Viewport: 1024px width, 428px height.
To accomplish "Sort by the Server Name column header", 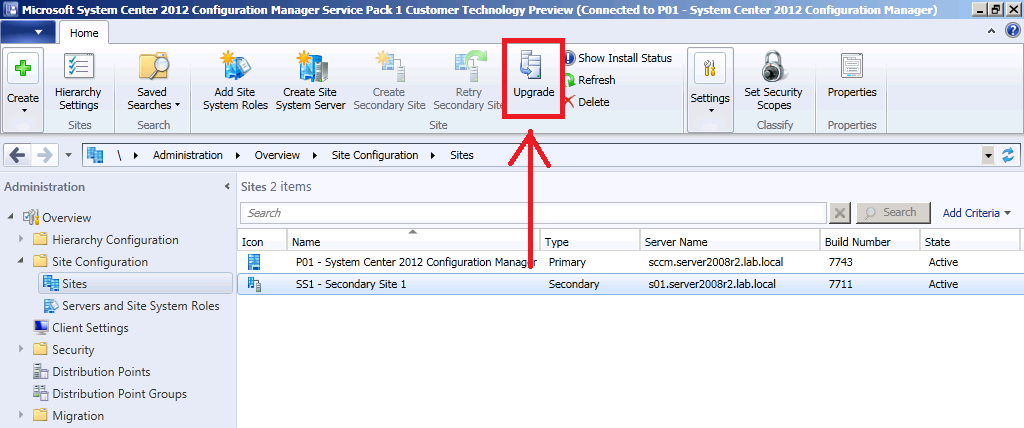I will click(729, 240).
